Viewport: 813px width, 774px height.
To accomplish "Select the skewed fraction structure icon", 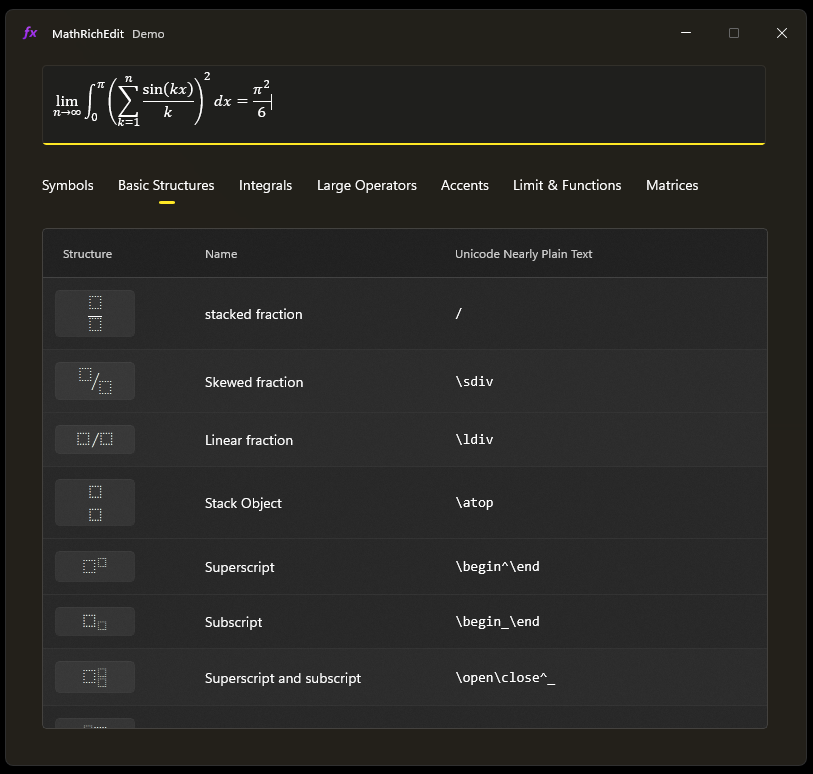I will (x=94, y=380).
